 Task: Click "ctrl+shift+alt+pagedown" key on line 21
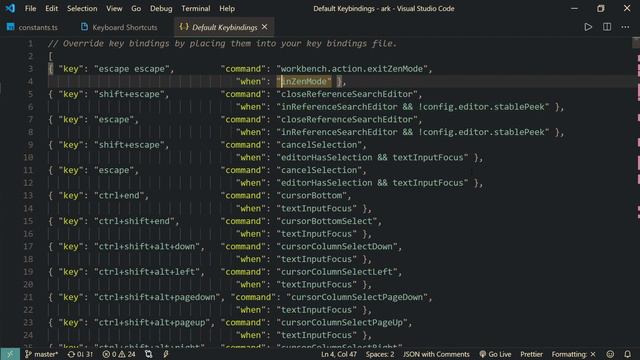157,297
